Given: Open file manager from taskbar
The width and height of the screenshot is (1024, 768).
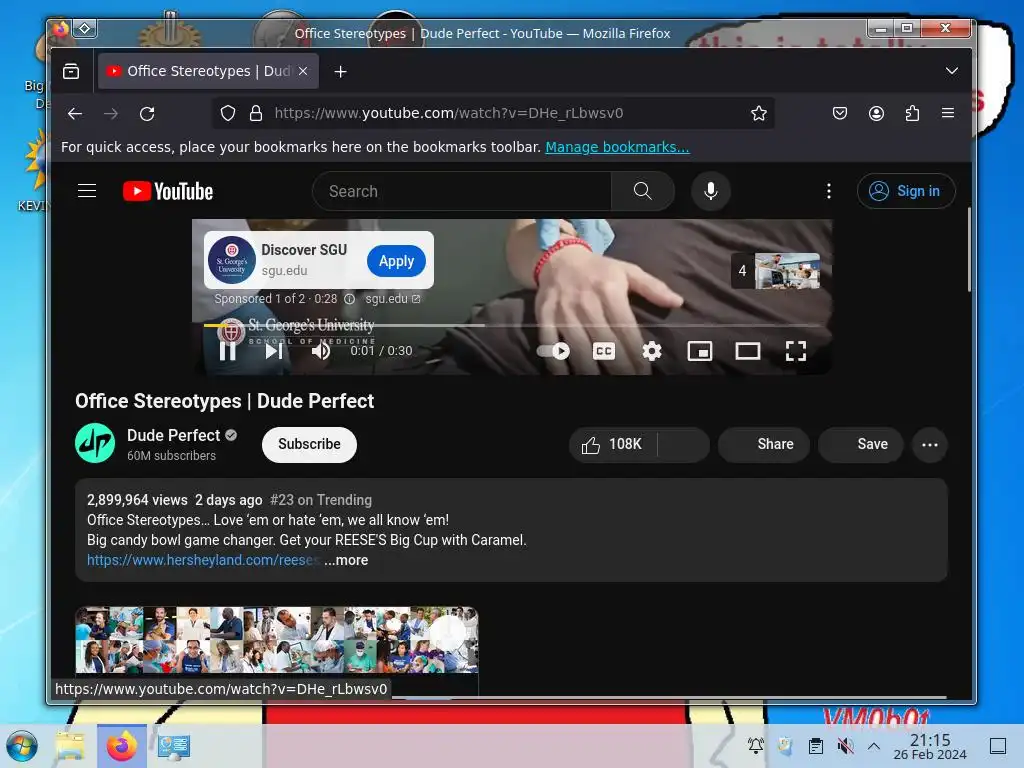Looking at the screenshot, I should pos(70,746).
